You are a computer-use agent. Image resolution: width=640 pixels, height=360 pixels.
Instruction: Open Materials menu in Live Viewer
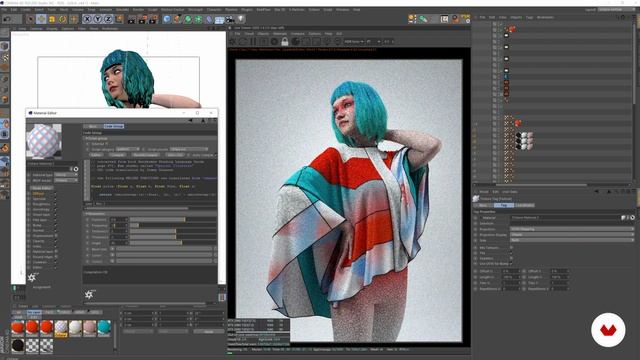280,34
